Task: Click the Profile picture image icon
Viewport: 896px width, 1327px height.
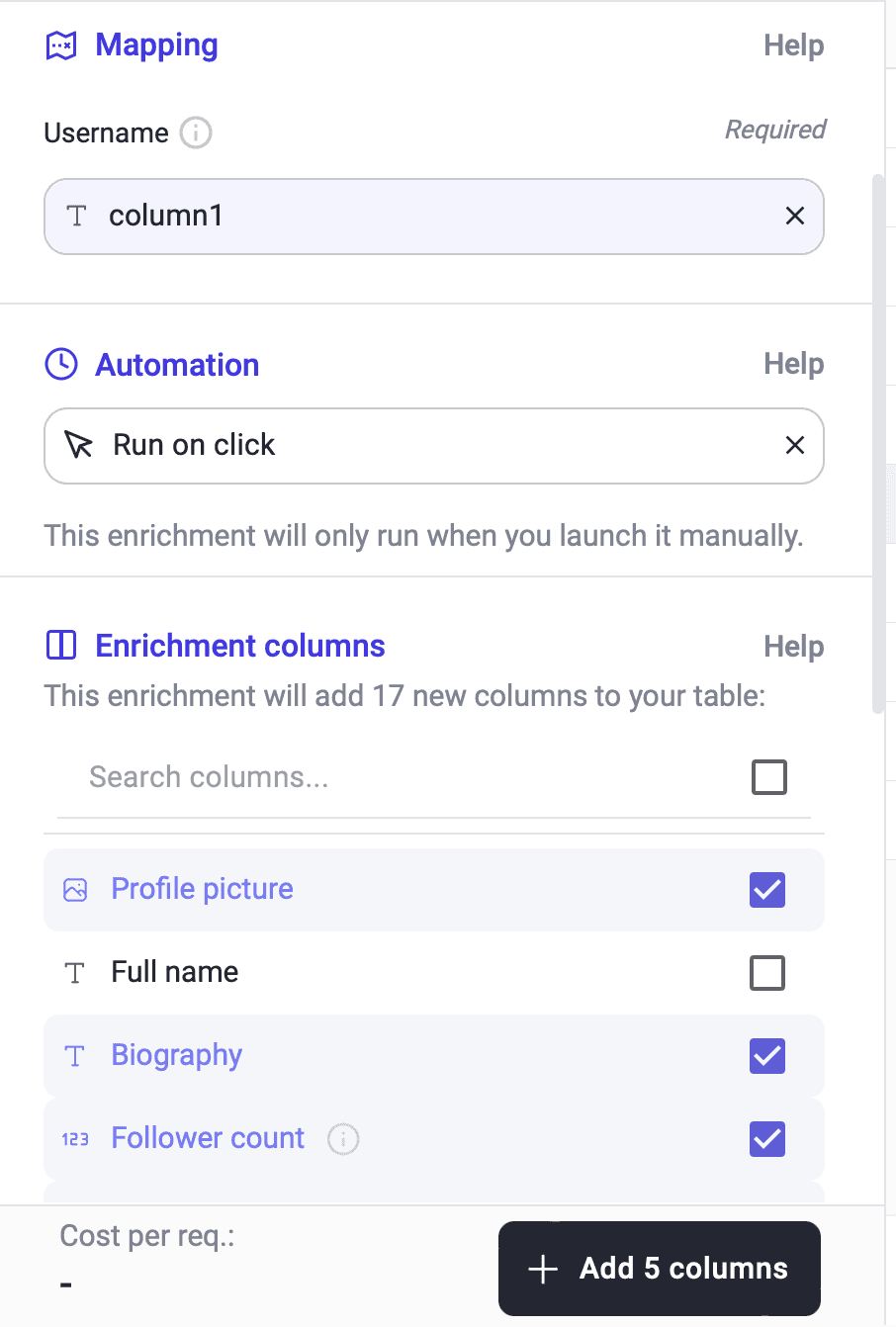Action: pos(75,889)
